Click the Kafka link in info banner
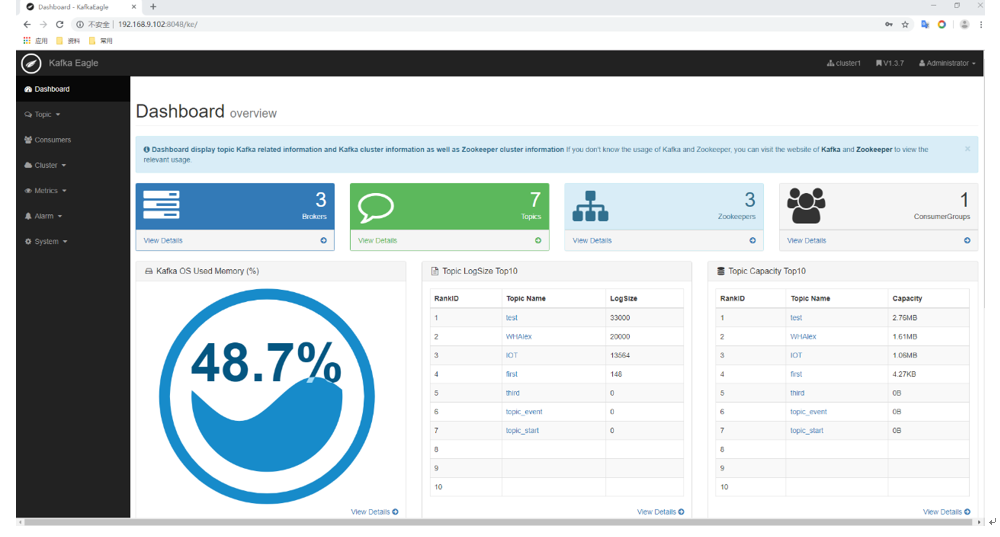Image resolution: width=1000 pixels, height=537 pixels. click(830, 149)
